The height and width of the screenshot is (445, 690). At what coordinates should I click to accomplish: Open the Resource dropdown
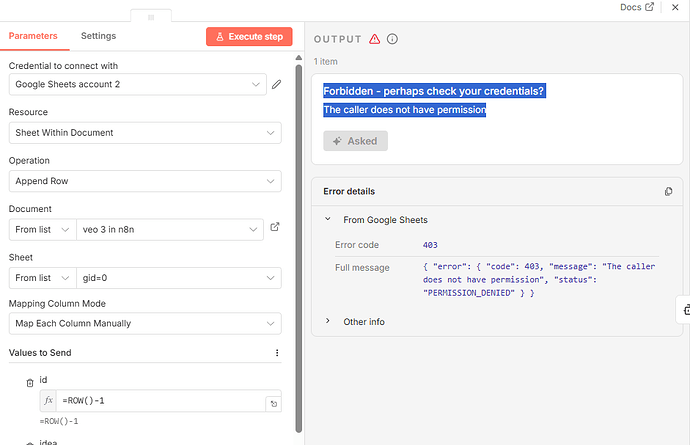click(145, 133)
